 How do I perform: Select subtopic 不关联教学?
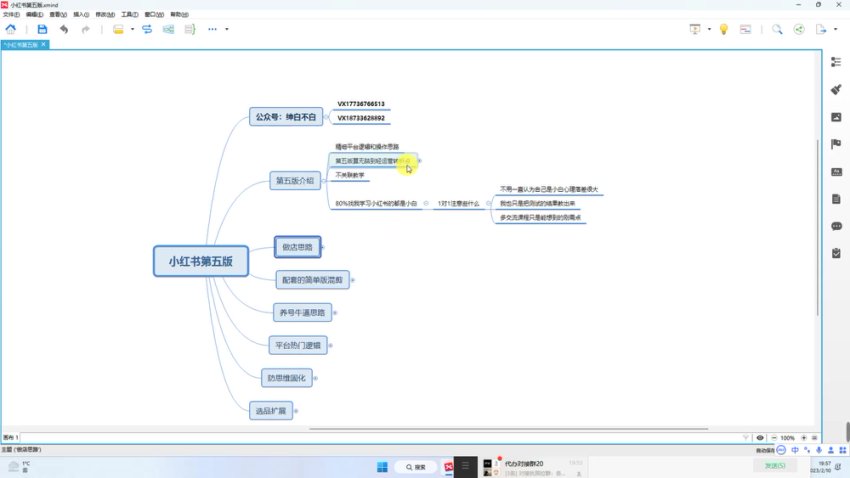[350, 175]
